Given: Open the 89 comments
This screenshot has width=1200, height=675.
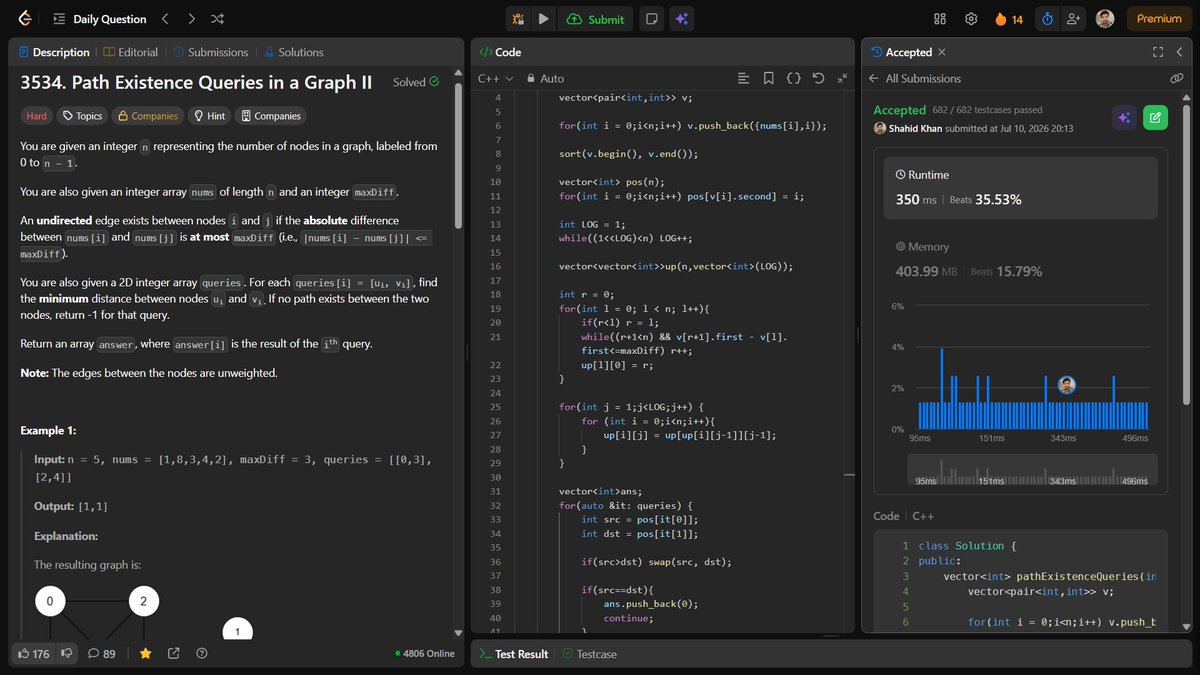Looking at the screenshot, I should pyautogui.click(x=102, y=653).
